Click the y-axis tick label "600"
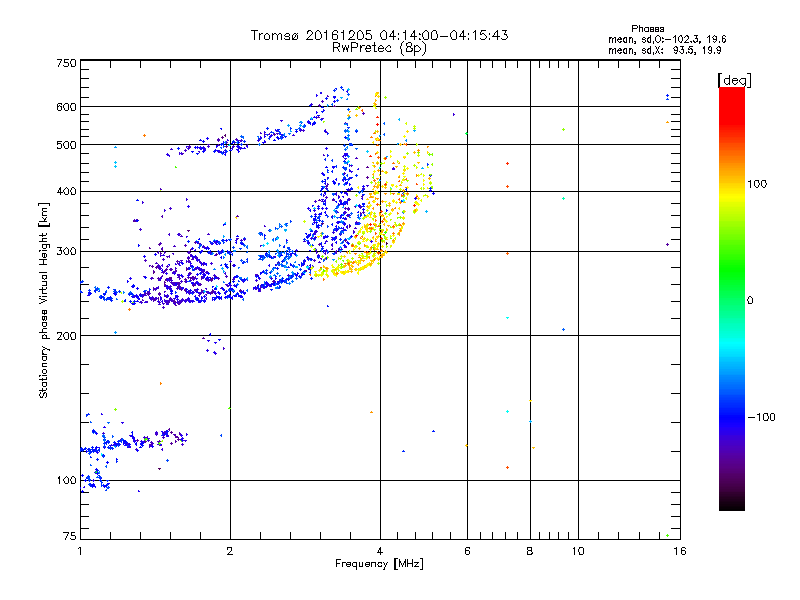The height and width of the screenshot is (600, 800). click(66, 107)
